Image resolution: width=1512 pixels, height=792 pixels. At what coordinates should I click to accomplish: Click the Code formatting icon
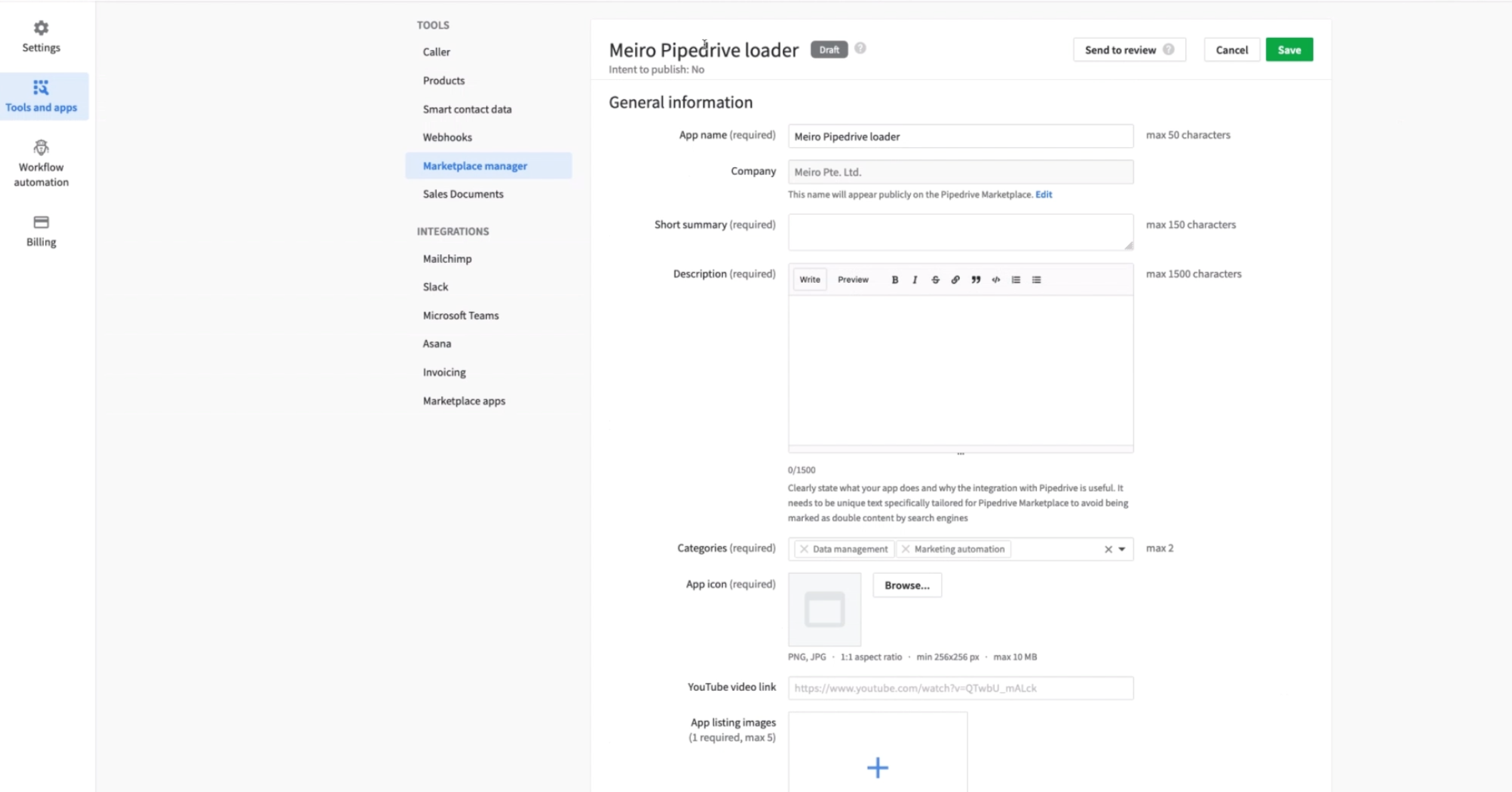[995, 279]
